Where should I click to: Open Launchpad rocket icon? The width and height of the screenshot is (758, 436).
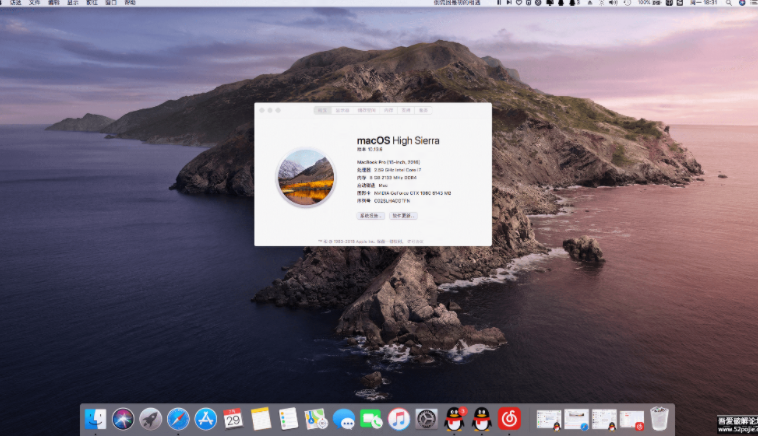click(151, 419)
